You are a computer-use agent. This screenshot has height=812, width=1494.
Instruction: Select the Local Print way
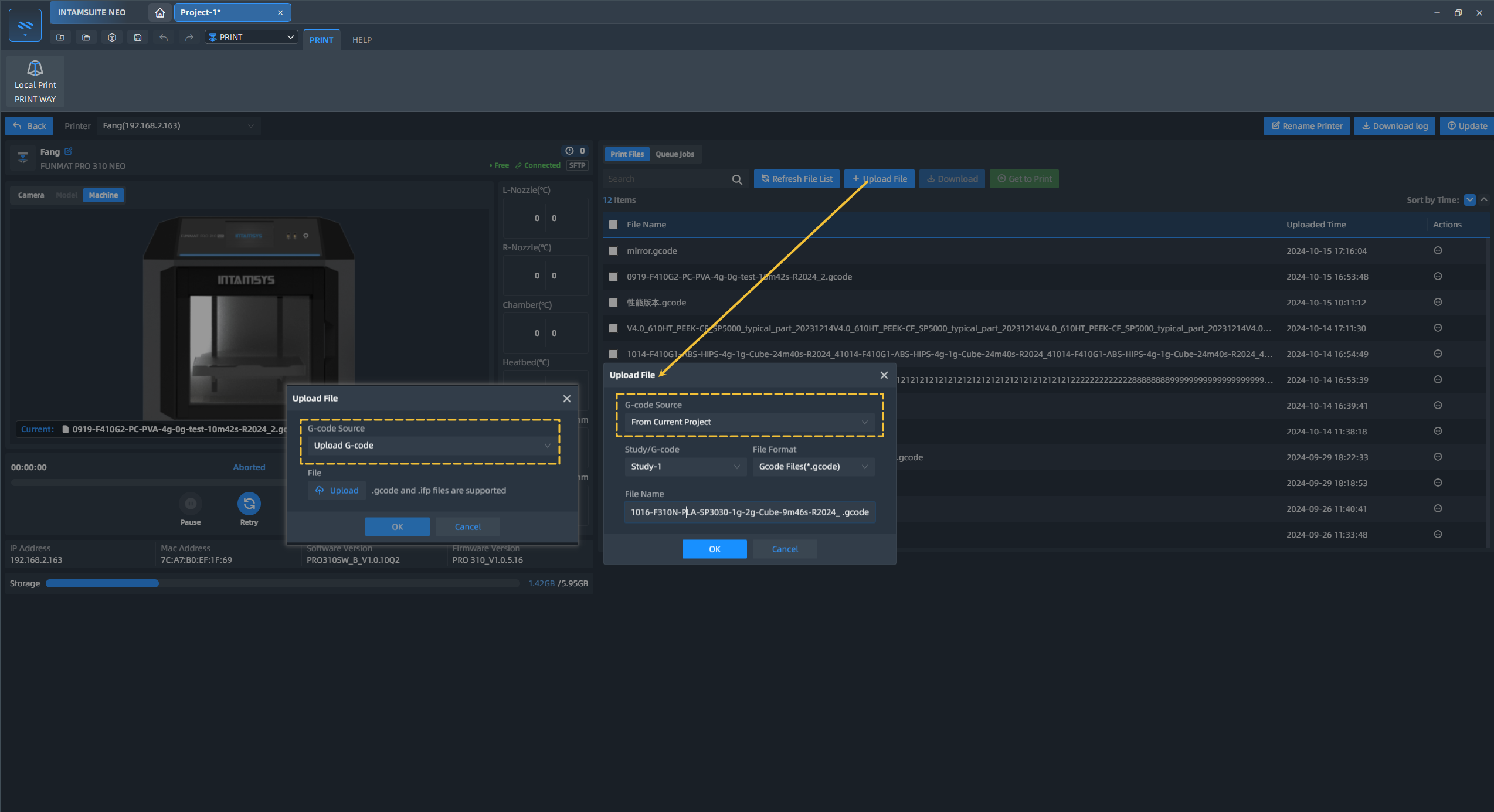pos(35,80)
